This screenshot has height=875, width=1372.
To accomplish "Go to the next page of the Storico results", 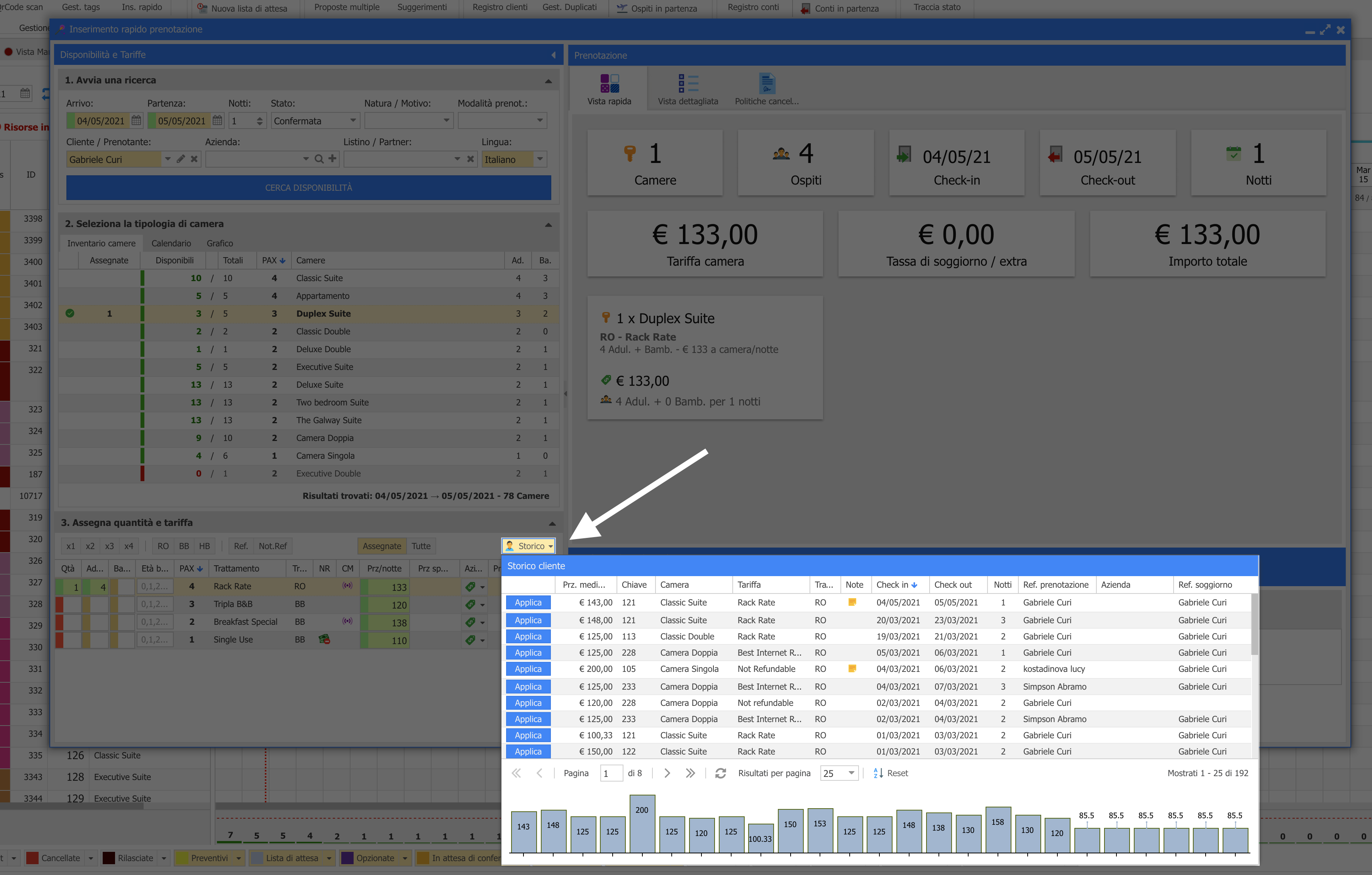I will click(667, 773).
